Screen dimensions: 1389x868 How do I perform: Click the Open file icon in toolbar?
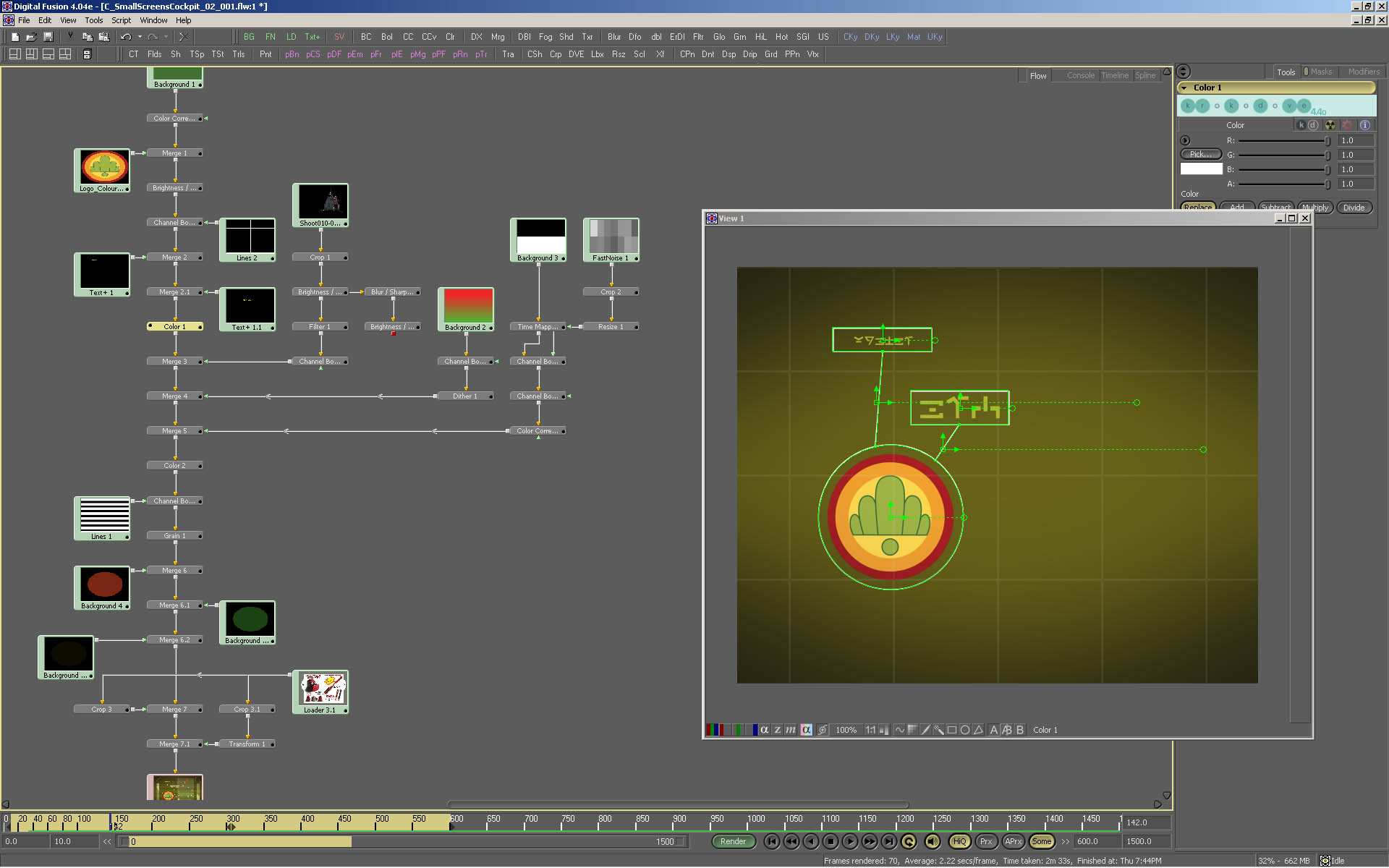tap(31, 37)
